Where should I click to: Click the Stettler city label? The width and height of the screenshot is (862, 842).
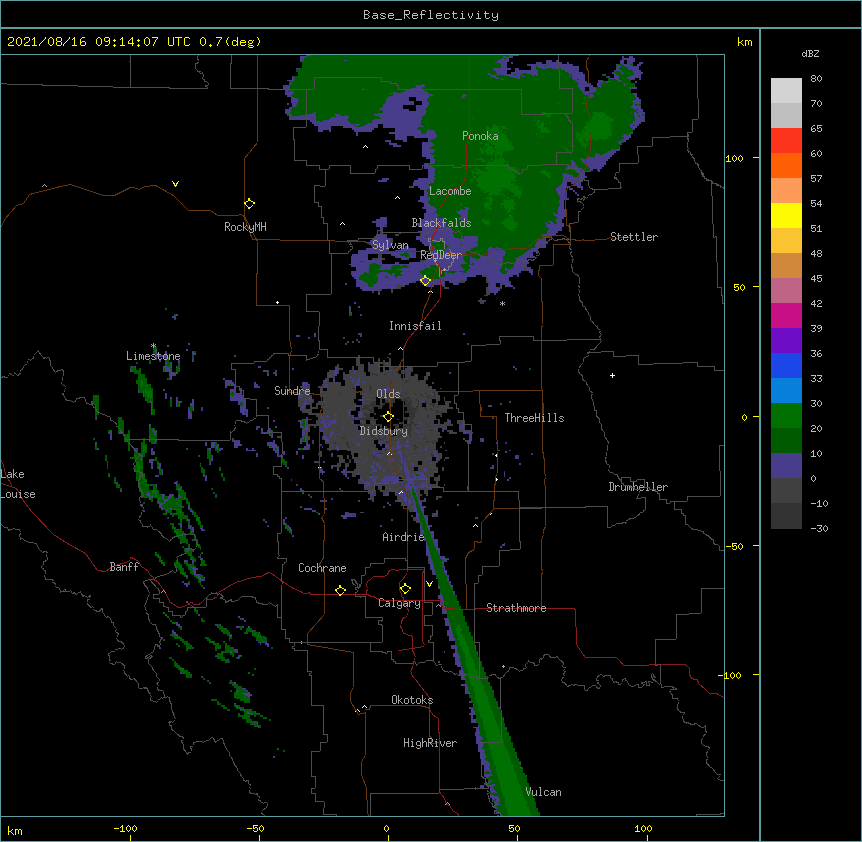pos(634,237)
